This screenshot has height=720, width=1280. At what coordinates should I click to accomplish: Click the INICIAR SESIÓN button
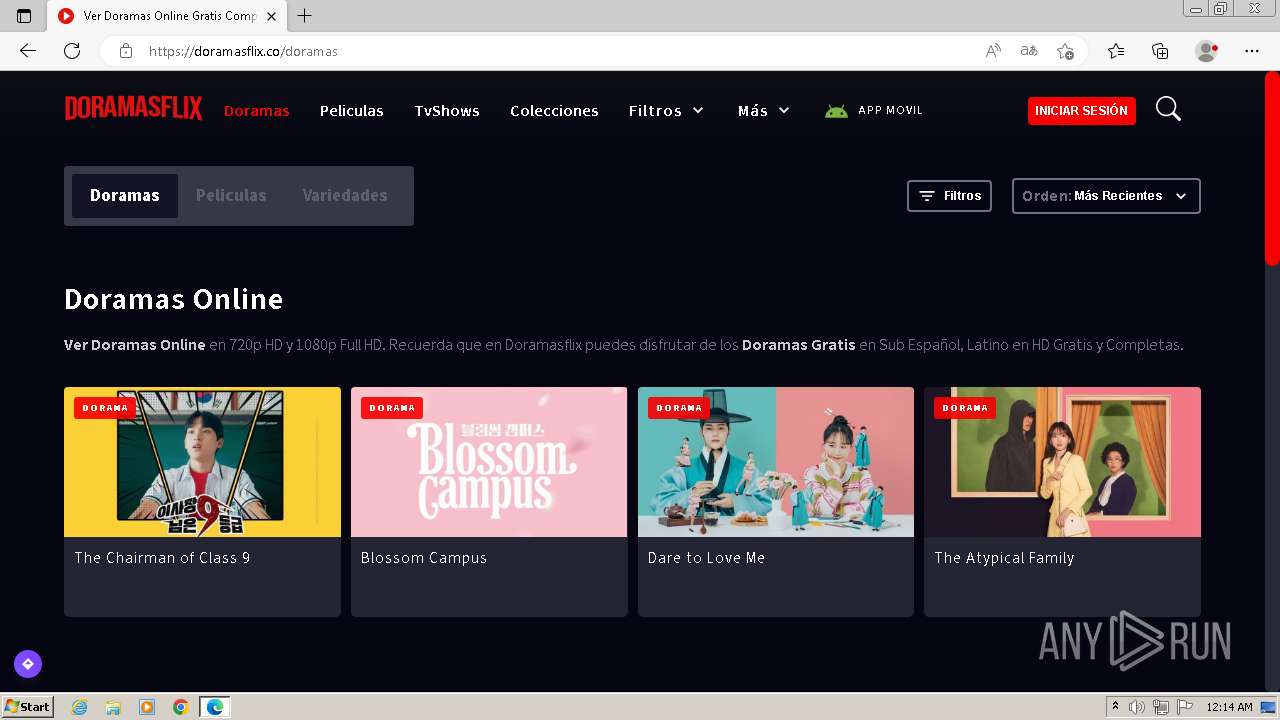1082,111
